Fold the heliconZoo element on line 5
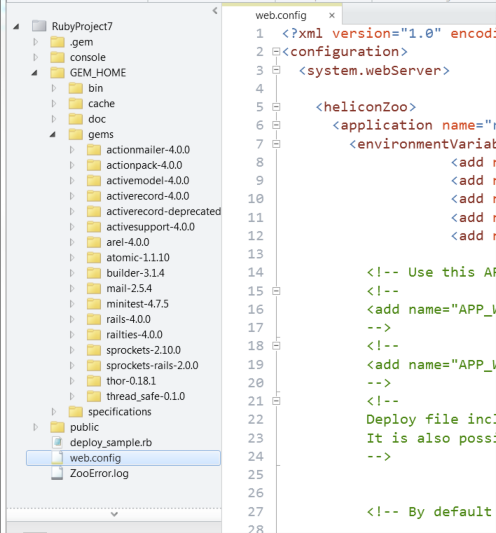496x533 pixels. [x=276, y=107]
